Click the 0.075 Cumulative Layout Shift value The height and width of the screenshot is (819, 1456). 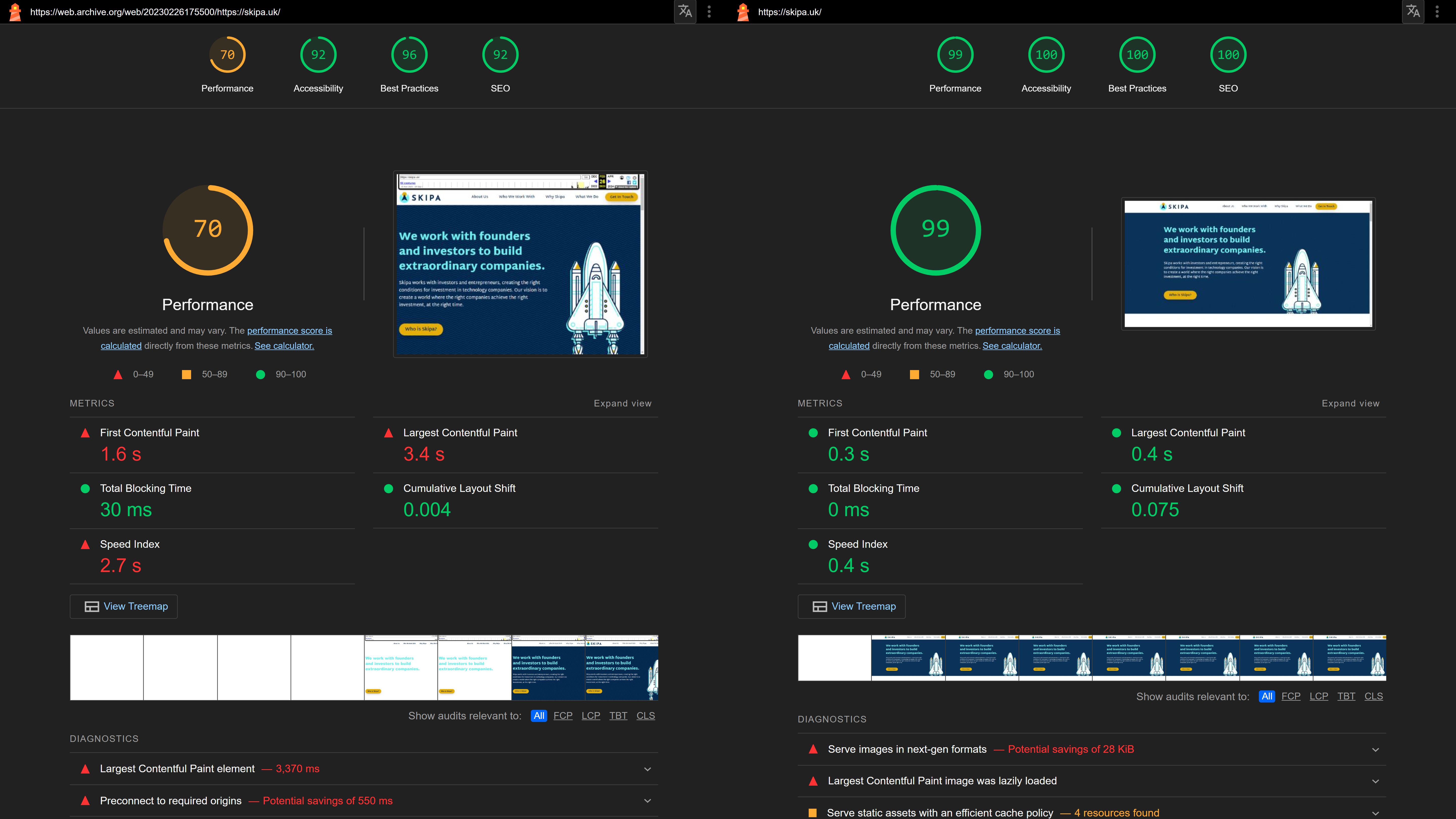[x=1155, y=510]
